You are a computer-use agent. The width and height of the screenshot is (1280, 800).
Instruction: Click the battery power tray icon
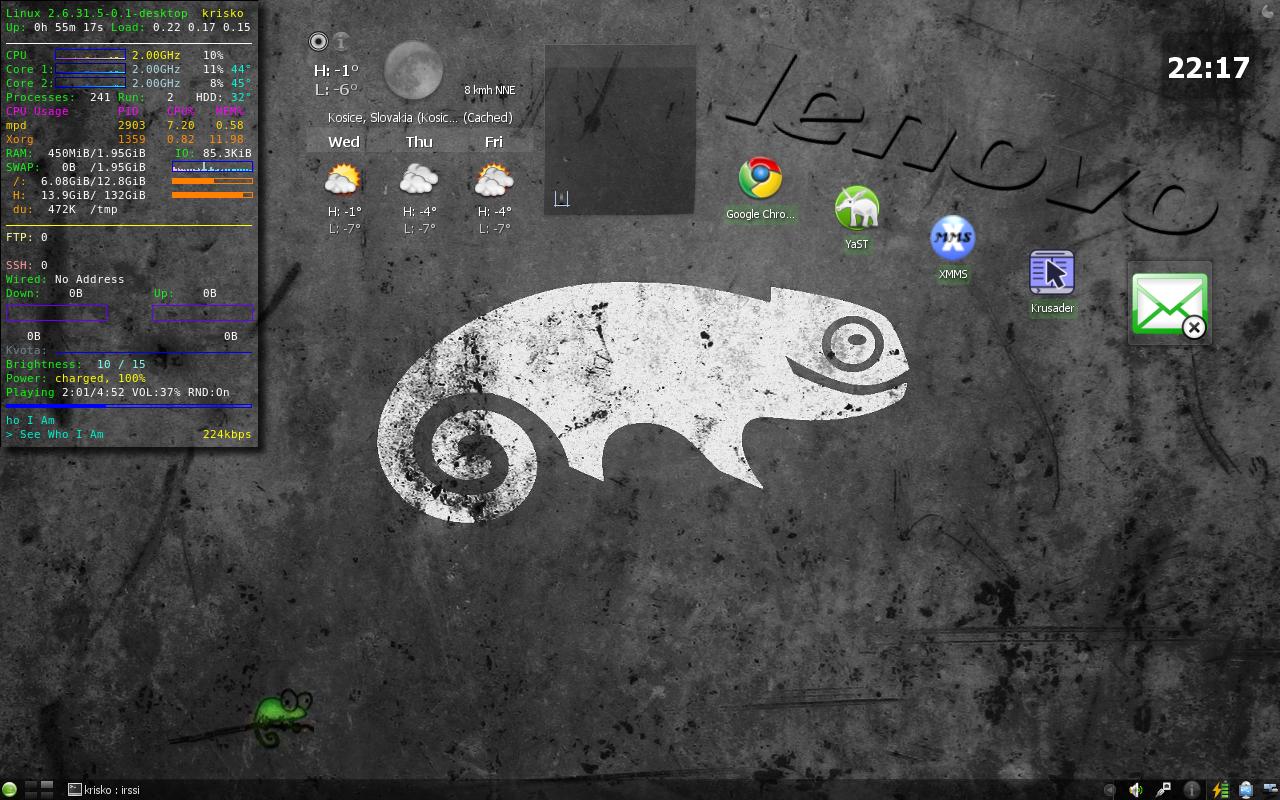(1220, 790)
